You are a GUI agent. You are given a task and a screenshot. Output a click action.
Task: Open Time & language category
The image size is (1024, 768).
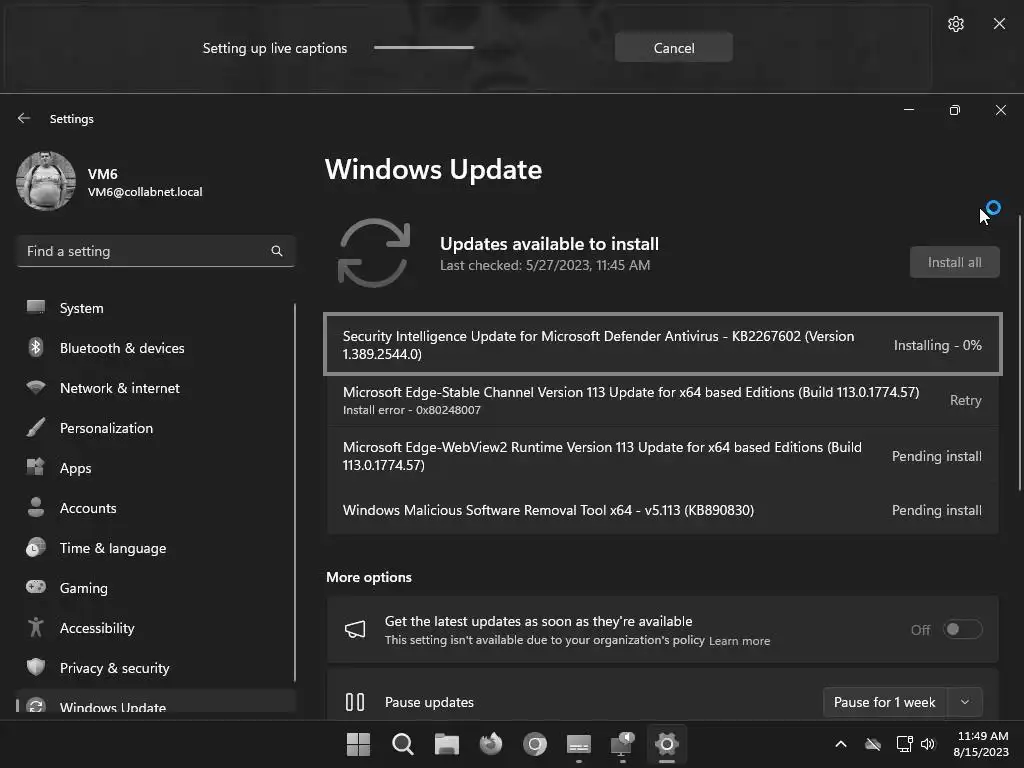[x=155, y=548]
